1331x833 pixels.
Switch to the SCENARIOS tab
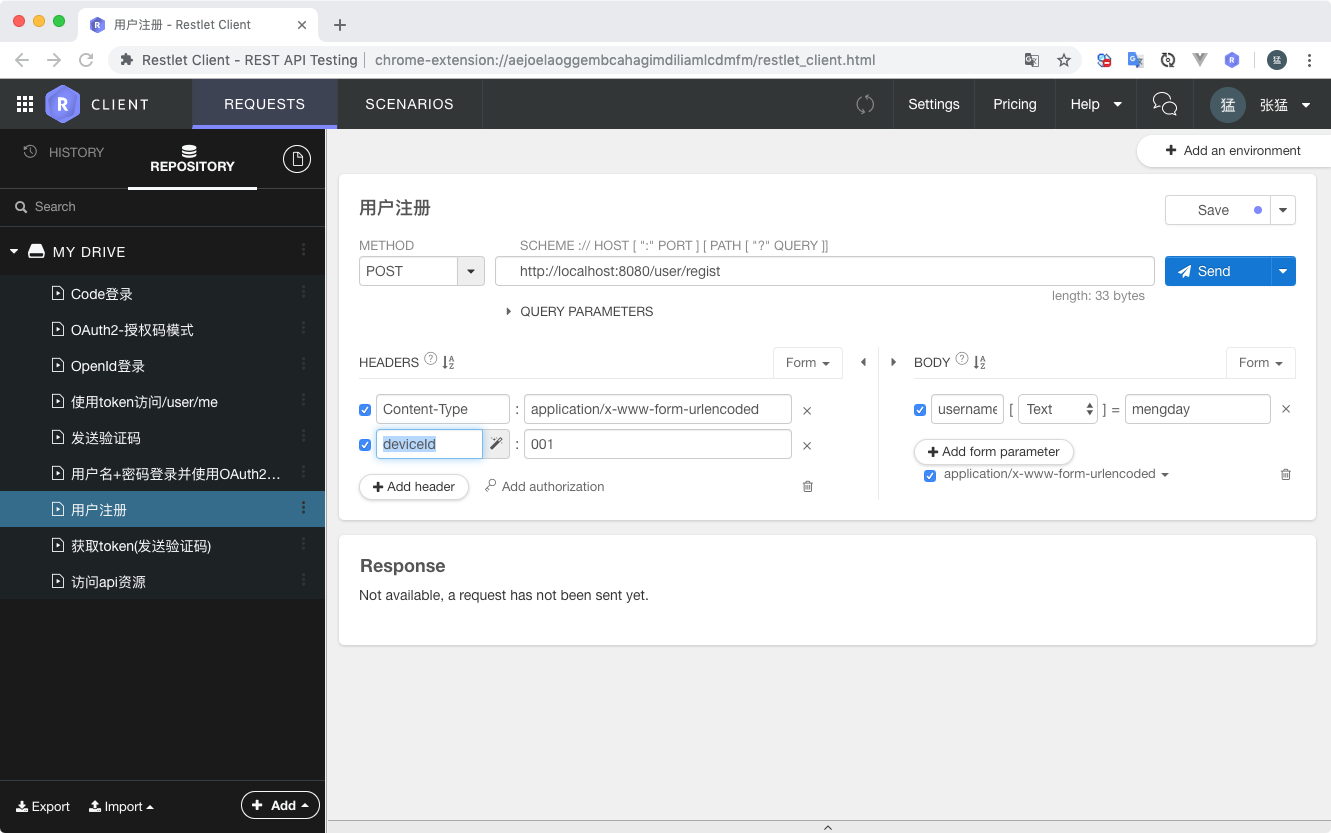point(409,104)
